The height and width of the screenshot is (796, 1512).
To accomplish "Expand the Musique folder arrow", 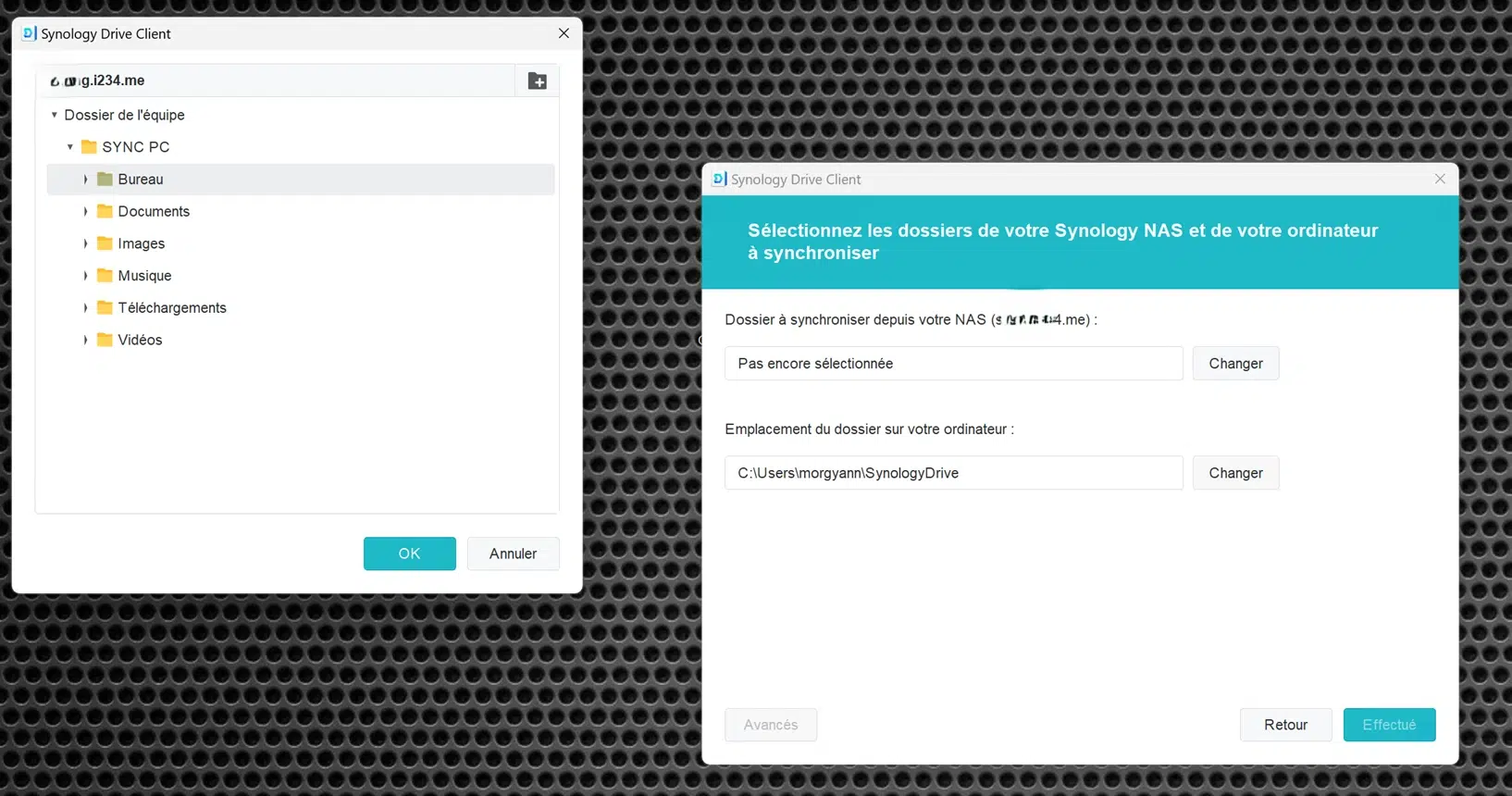I will point(85,276).
